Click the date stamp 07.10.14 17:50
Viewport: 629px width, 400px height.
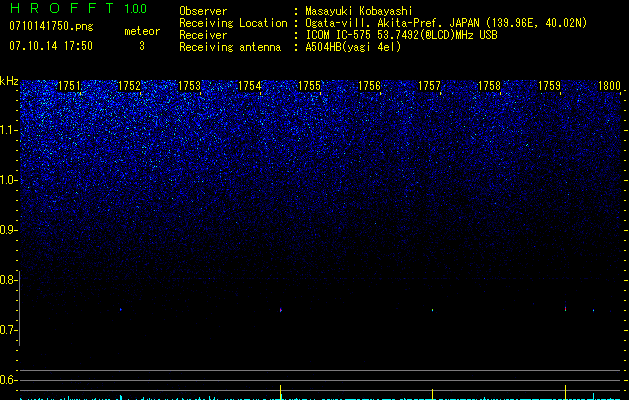[51, 46]
